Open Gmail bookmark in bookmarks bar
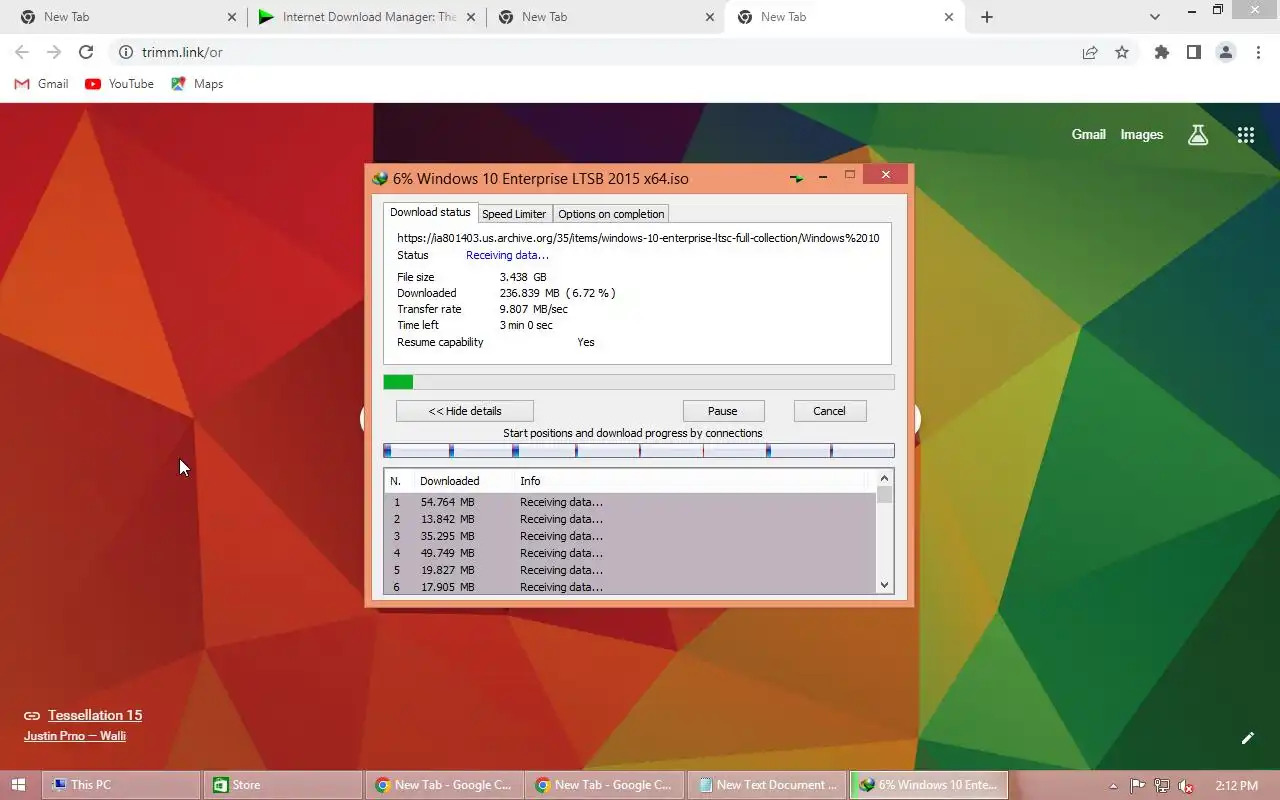The image size is (1280, 800). 41,84
